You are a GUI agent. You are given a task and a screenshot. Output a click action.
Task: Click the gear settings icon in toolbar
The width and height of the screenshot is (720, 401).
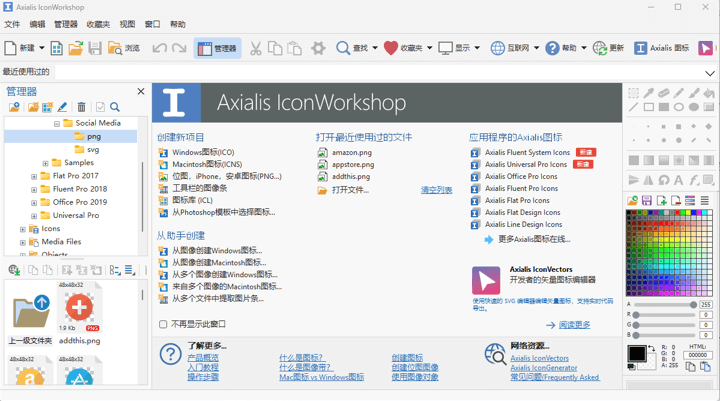pyautogui.click(x=318, y=48)
